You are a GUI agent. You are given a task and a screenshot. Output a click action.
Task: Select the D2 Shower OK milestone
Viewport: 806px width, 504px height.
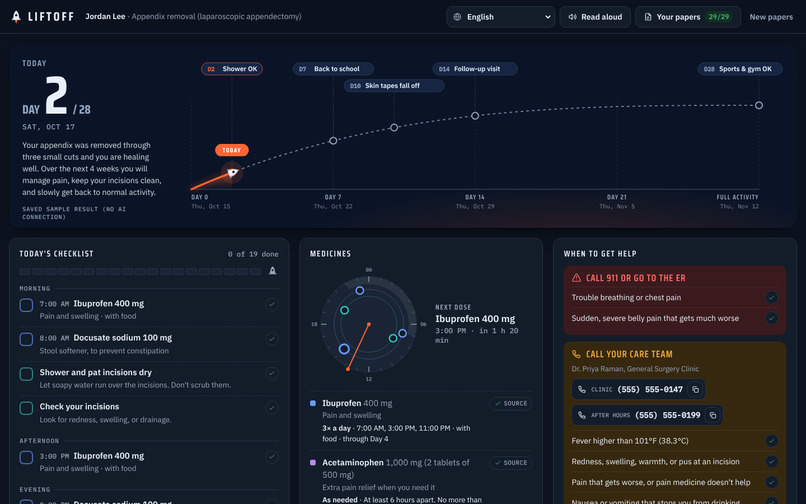(232, 69)
